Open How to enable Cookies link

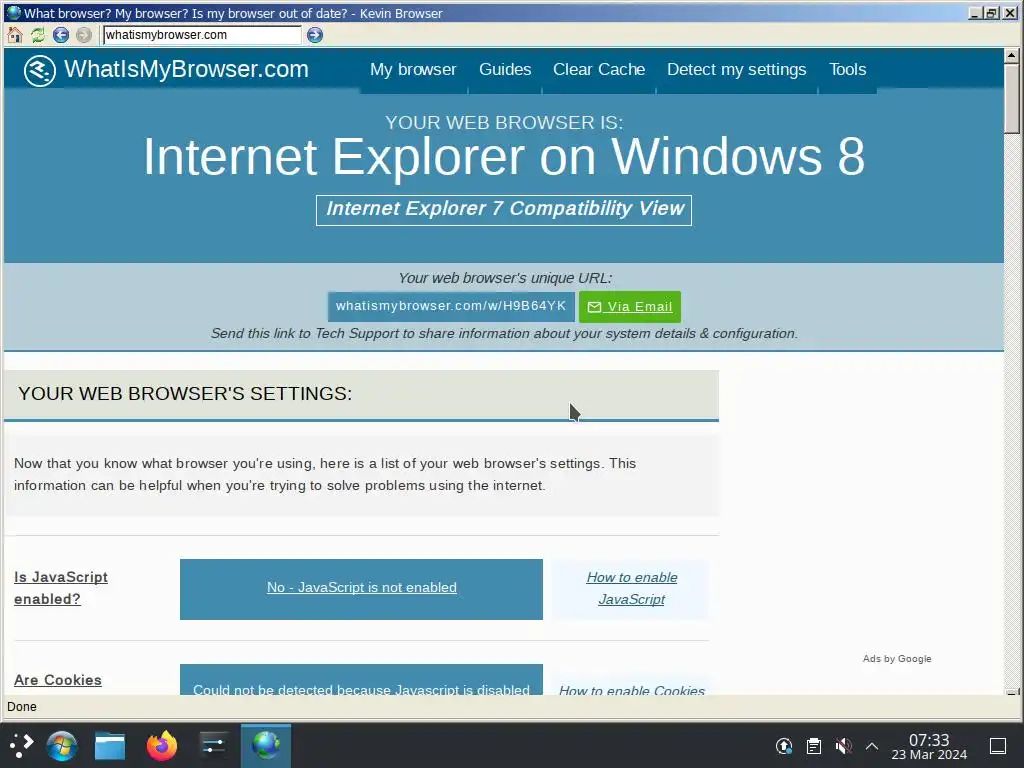click(x=632, y=690)
